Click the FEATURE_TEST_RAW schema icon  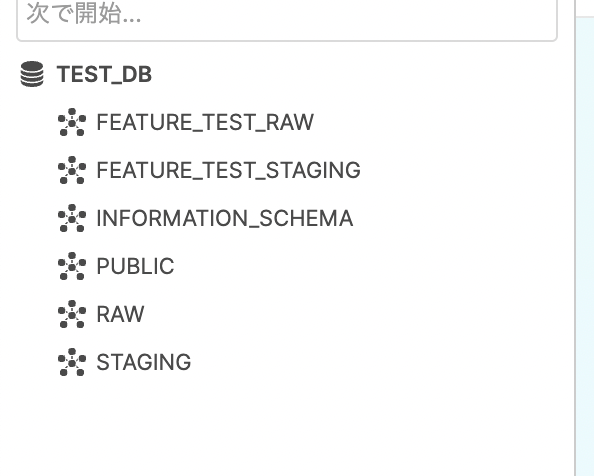coord(72,122)
